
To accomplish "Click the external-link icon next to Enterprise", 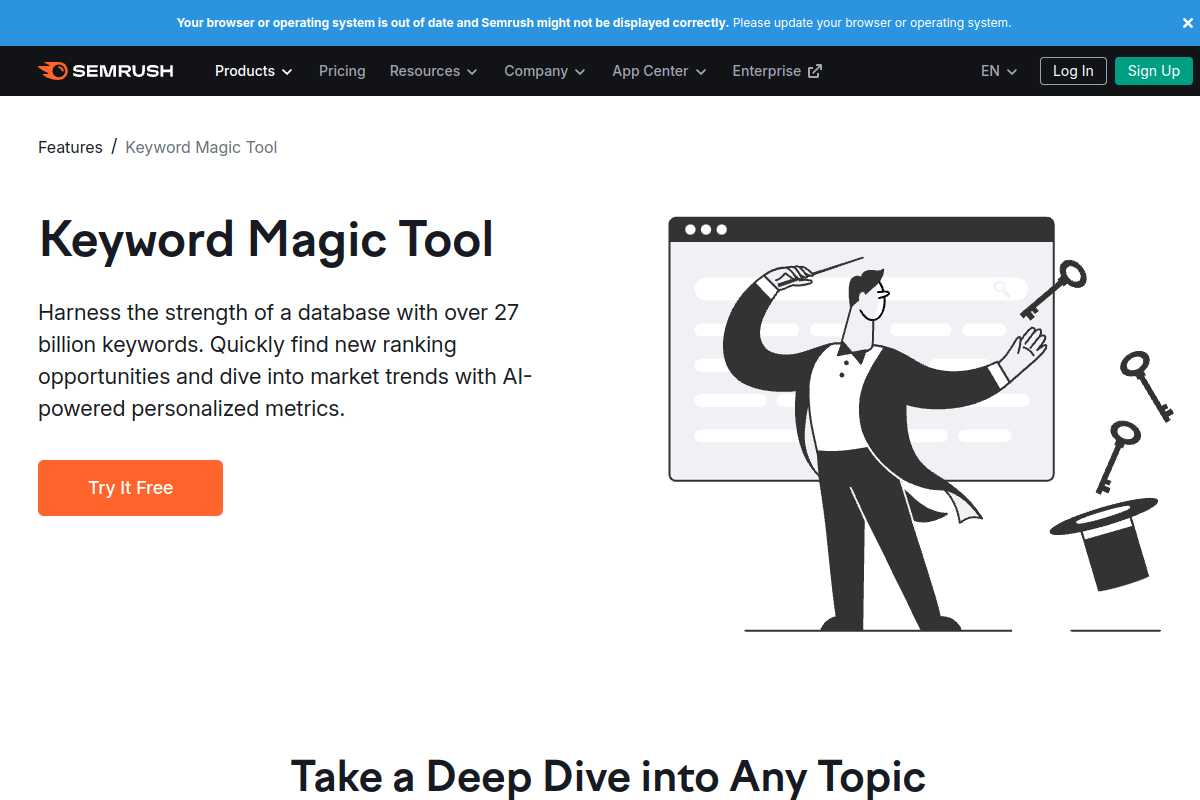I will [815, 71].
